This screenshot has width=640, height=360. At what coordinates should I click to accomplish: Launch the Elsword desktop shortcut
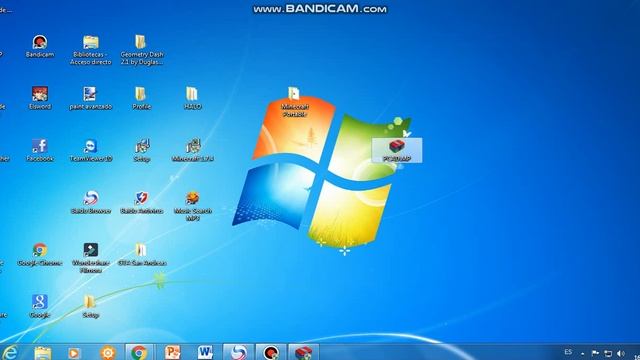[40, 98]
